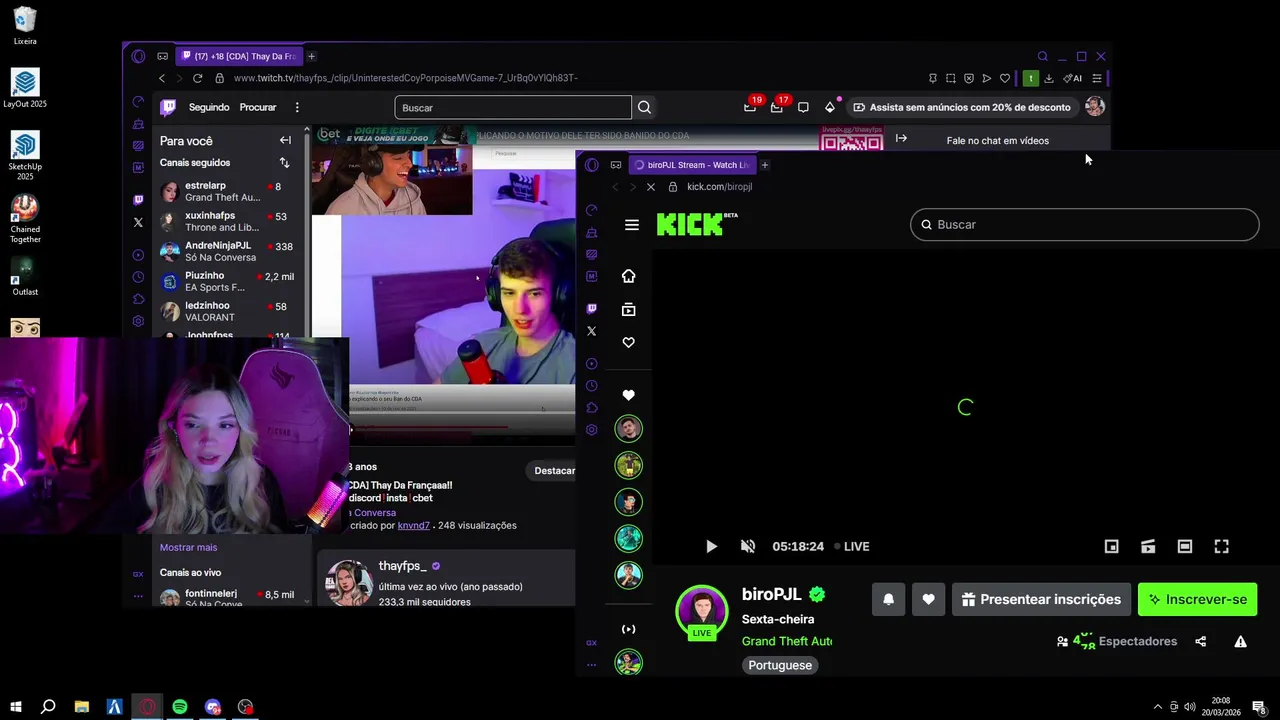Collapse the Para você sidebar
The width and height of the screenshot is (1280, 720).
tap(285, 141)
